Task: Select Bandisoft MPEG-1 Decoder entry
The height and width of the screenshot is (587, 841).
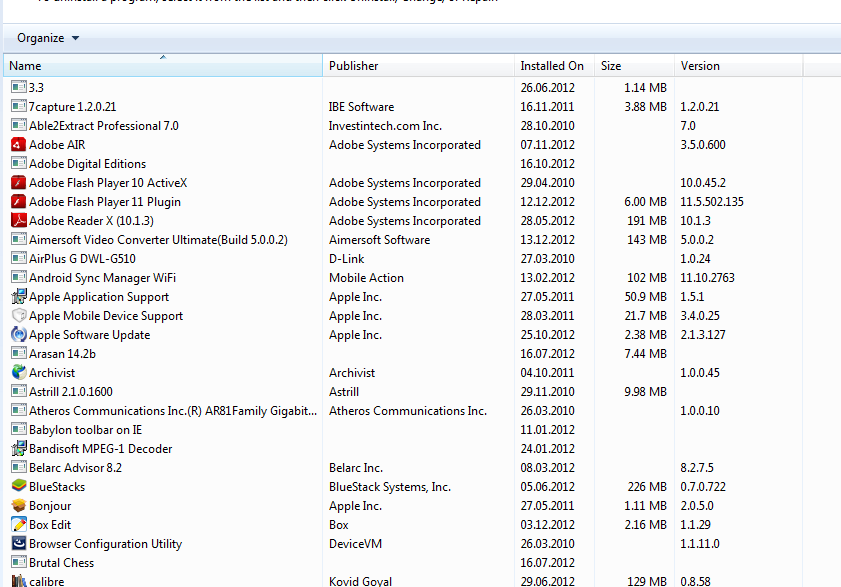Action: (100, 449)
